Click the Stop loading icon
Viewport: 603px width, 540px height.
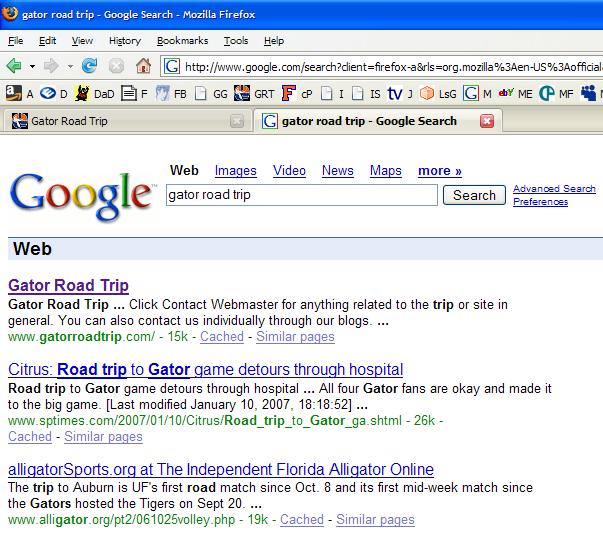[116, 66]
